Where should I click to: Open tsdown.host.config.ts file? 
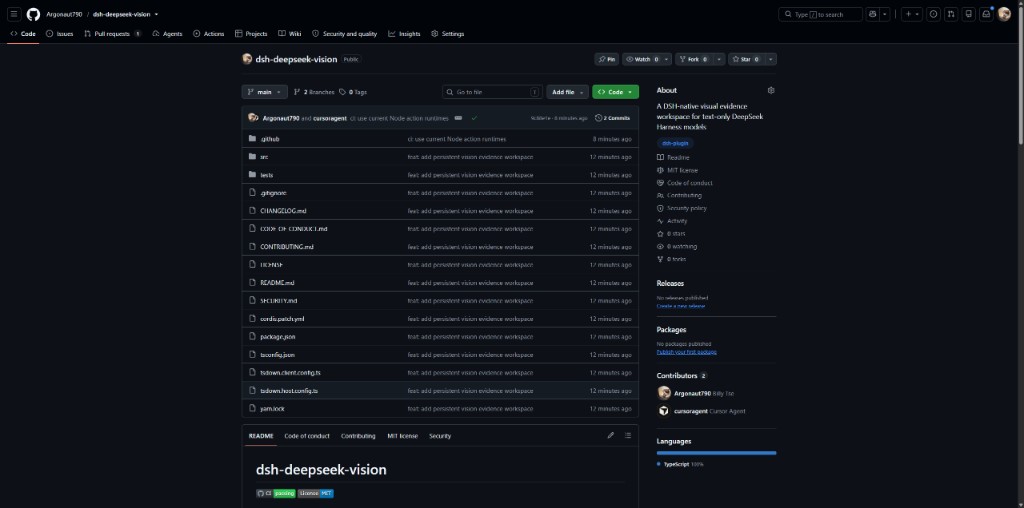click(289, 390)
